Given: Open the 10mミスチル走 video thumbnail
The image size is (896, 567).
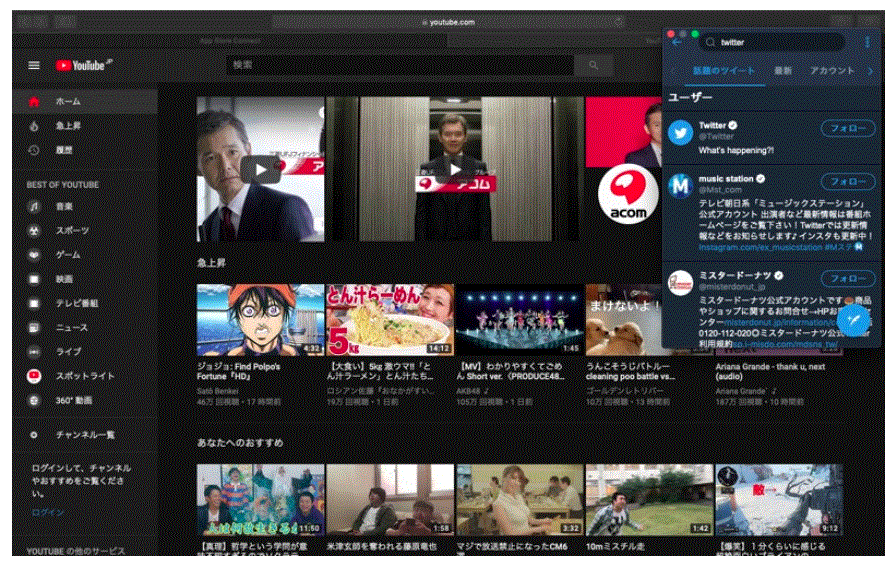Looking at the screenshot, I should click(x=650, y=500).
